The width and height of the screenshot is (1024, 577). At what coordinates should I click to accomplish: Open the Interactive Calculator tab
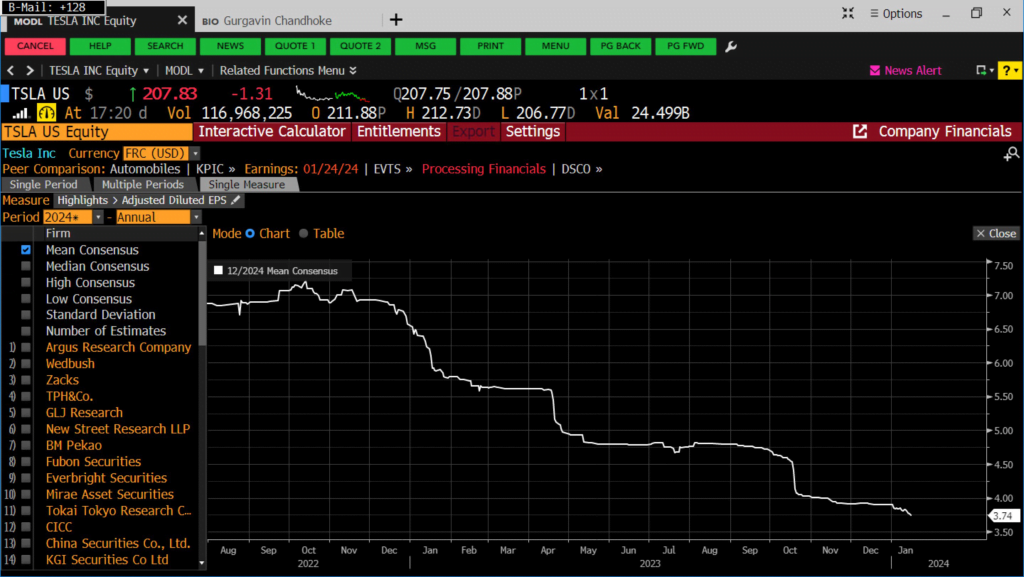[272, 132]
